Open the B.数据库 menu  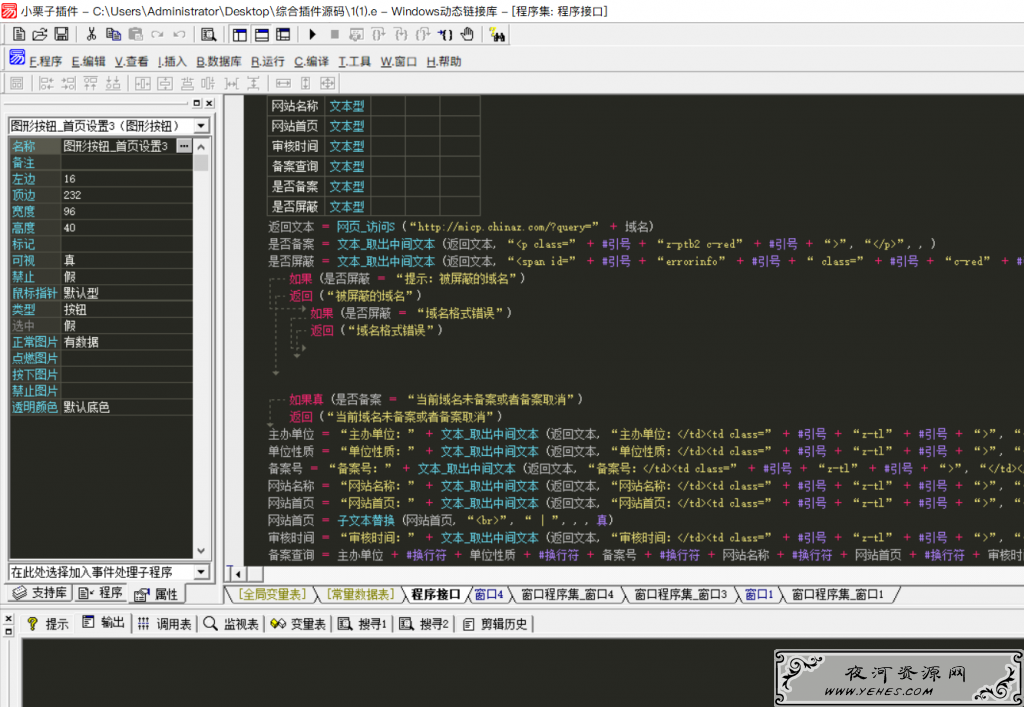click(x=219, y=61)
